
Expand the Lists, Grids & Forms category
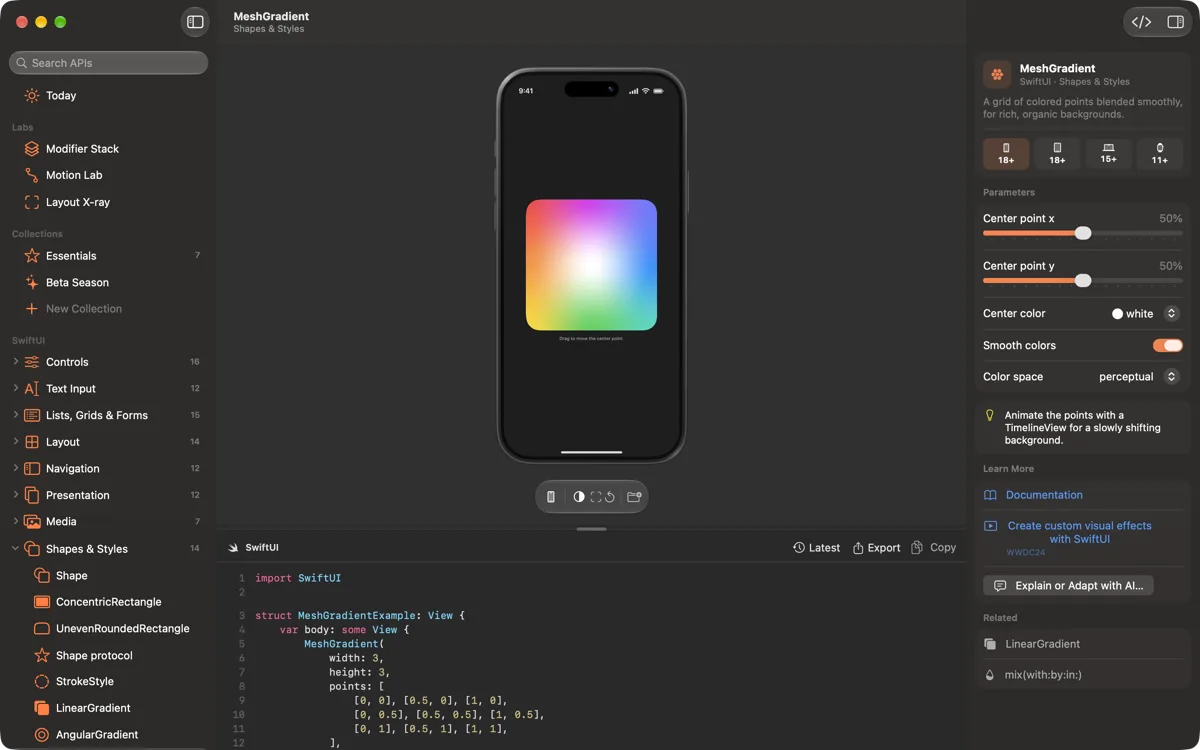(x=16, y=415)
